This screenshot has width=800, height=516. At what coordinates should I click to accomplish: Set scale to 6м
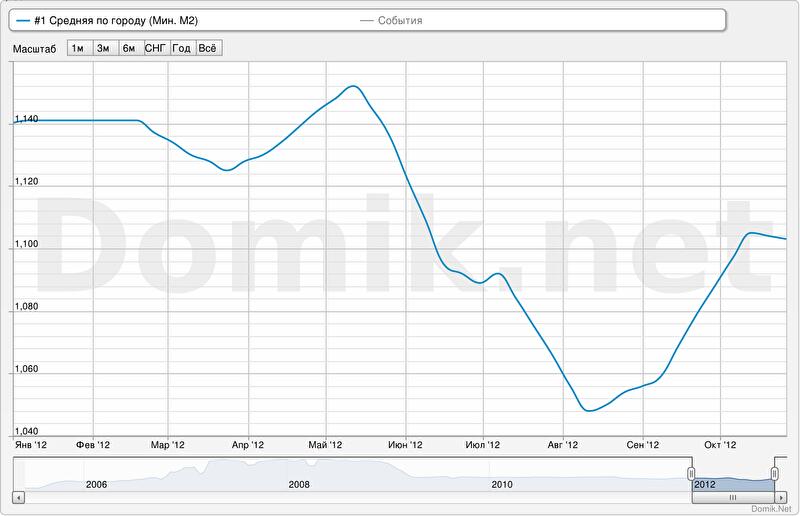[129, 48]
